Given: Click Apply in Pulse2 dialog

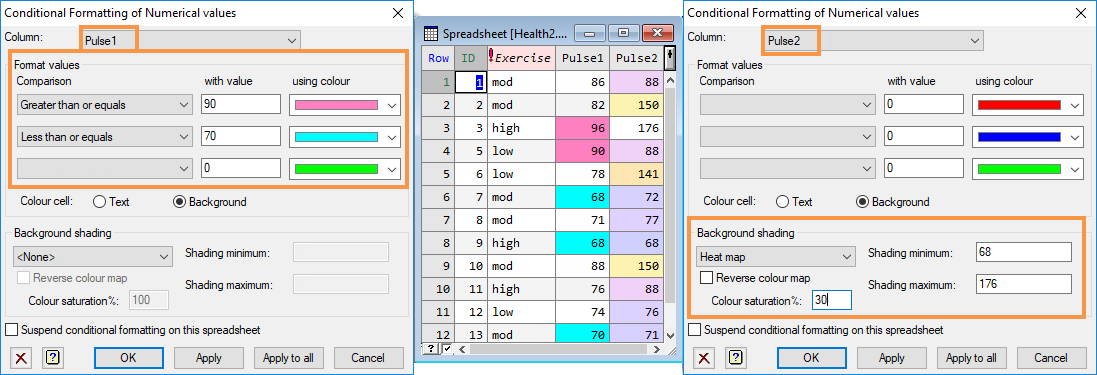Looking at the screenshot, I should click(x=891, y=358).
